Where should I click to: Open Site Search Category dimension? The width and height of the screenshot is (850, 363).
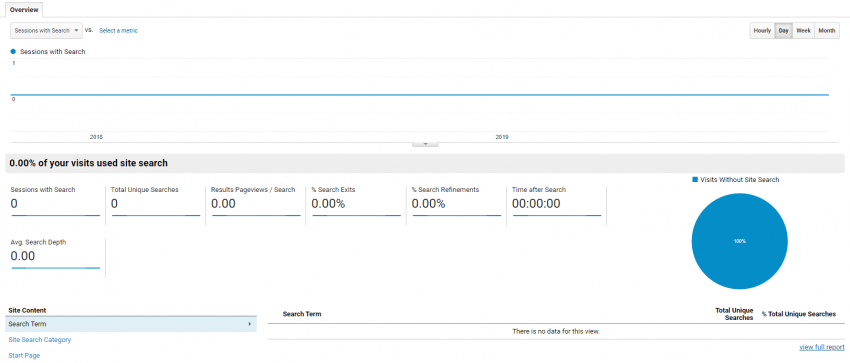(40, 340)
